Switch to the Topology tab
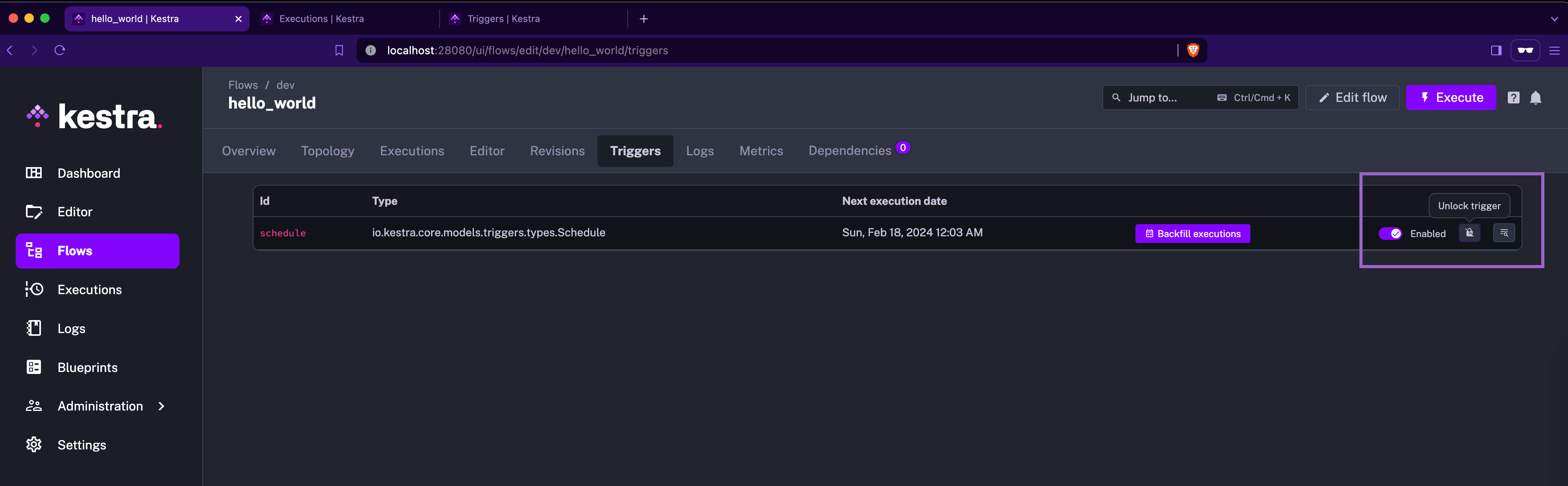 (x=327, y=151)
